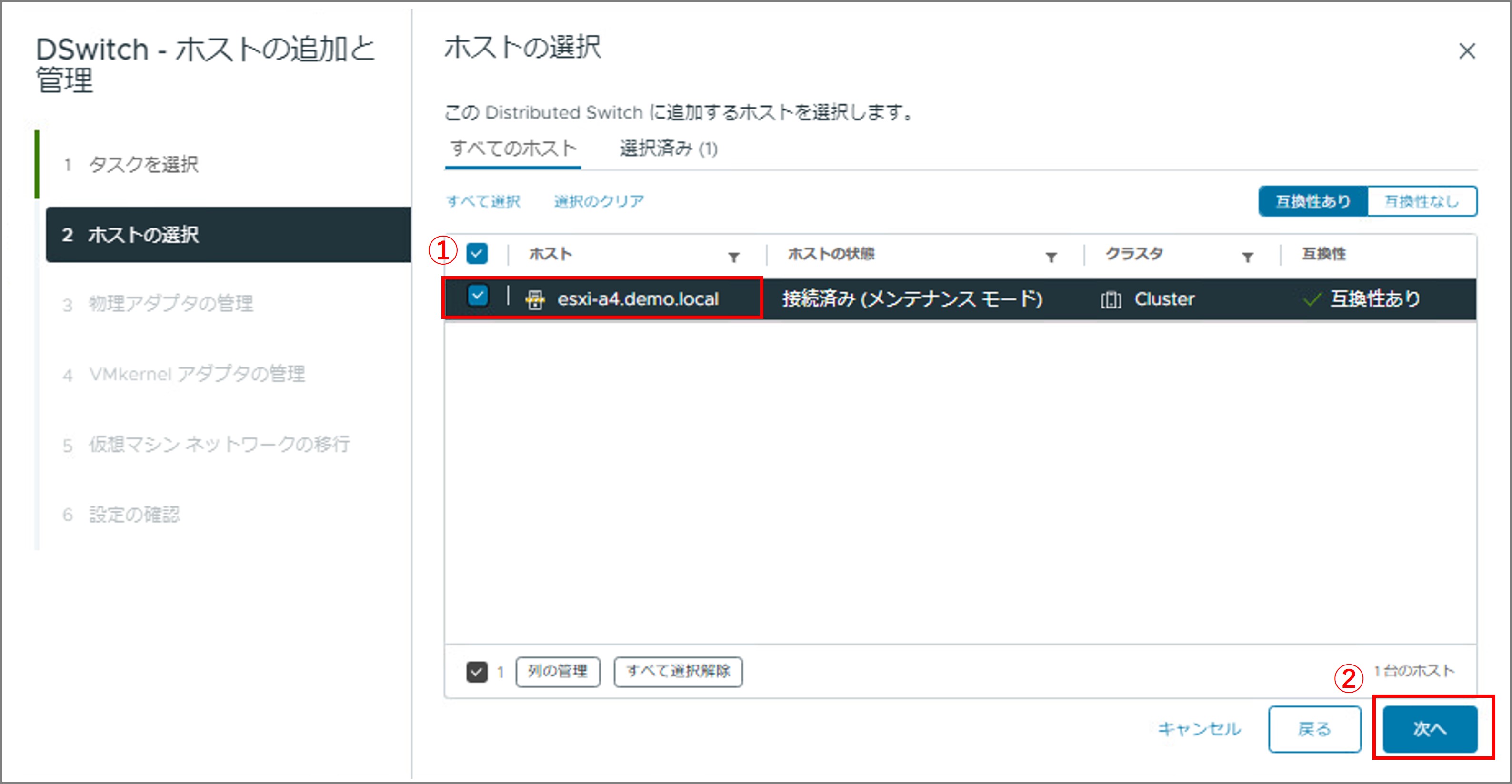Image resolution: width=1512 pixels, height=784 pixels.
Task: Click the 選択のクリア link
Action: pyautogui.click(x=599, y=202)
